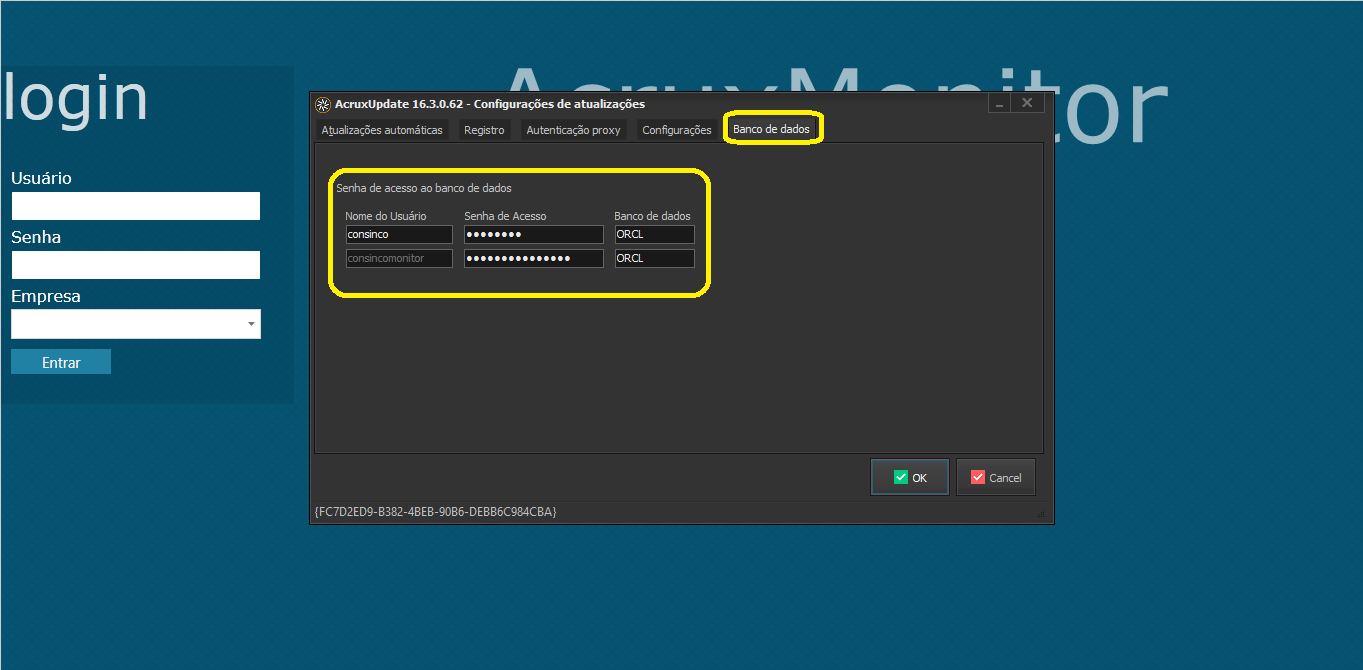Click the disabled consincomonitor username field

tap(398, 258)
